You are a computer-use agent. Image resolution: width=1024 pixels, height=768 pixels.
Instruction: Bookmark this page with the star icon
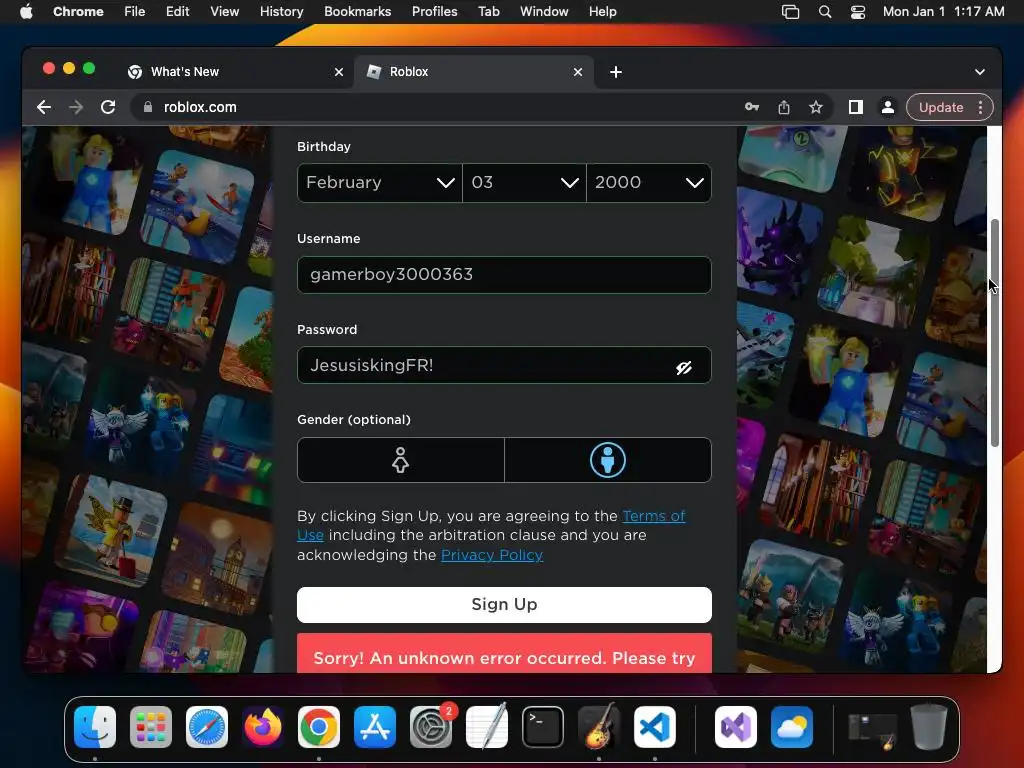click(816, 107)
